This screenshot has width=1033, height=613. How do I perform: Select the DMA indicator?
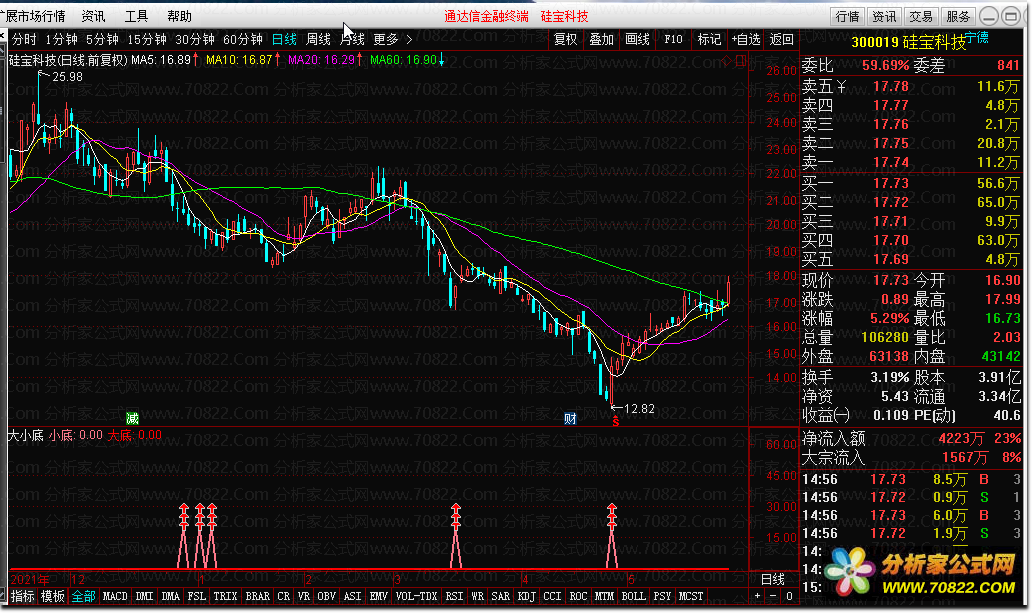171,596
